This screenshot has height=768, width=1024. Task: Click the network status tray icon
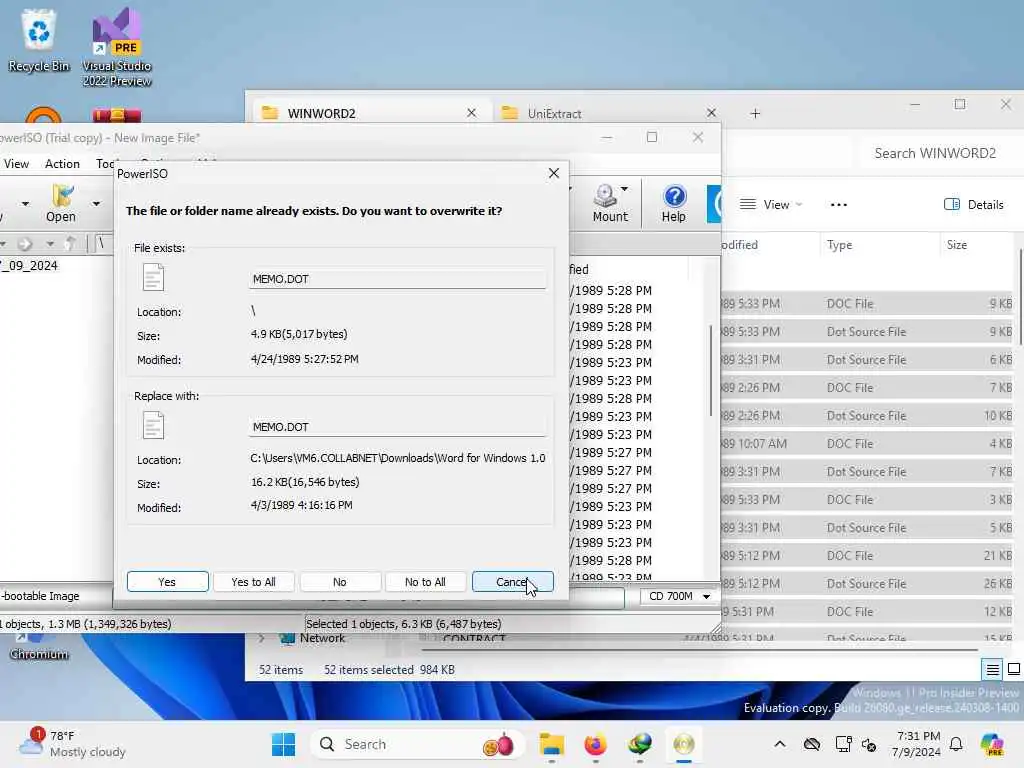point(843,744)
